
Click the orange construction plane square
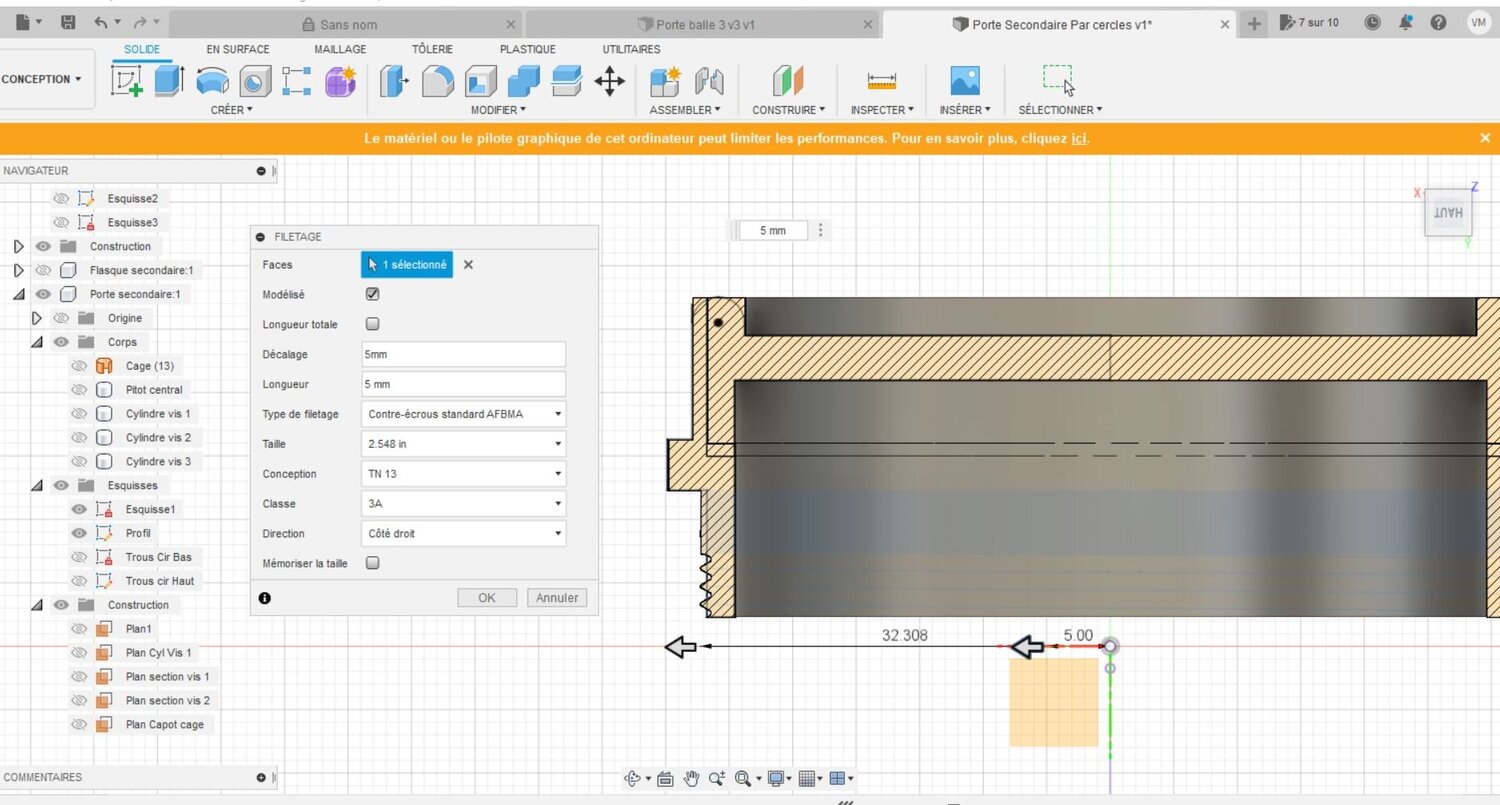(1053, 702)
